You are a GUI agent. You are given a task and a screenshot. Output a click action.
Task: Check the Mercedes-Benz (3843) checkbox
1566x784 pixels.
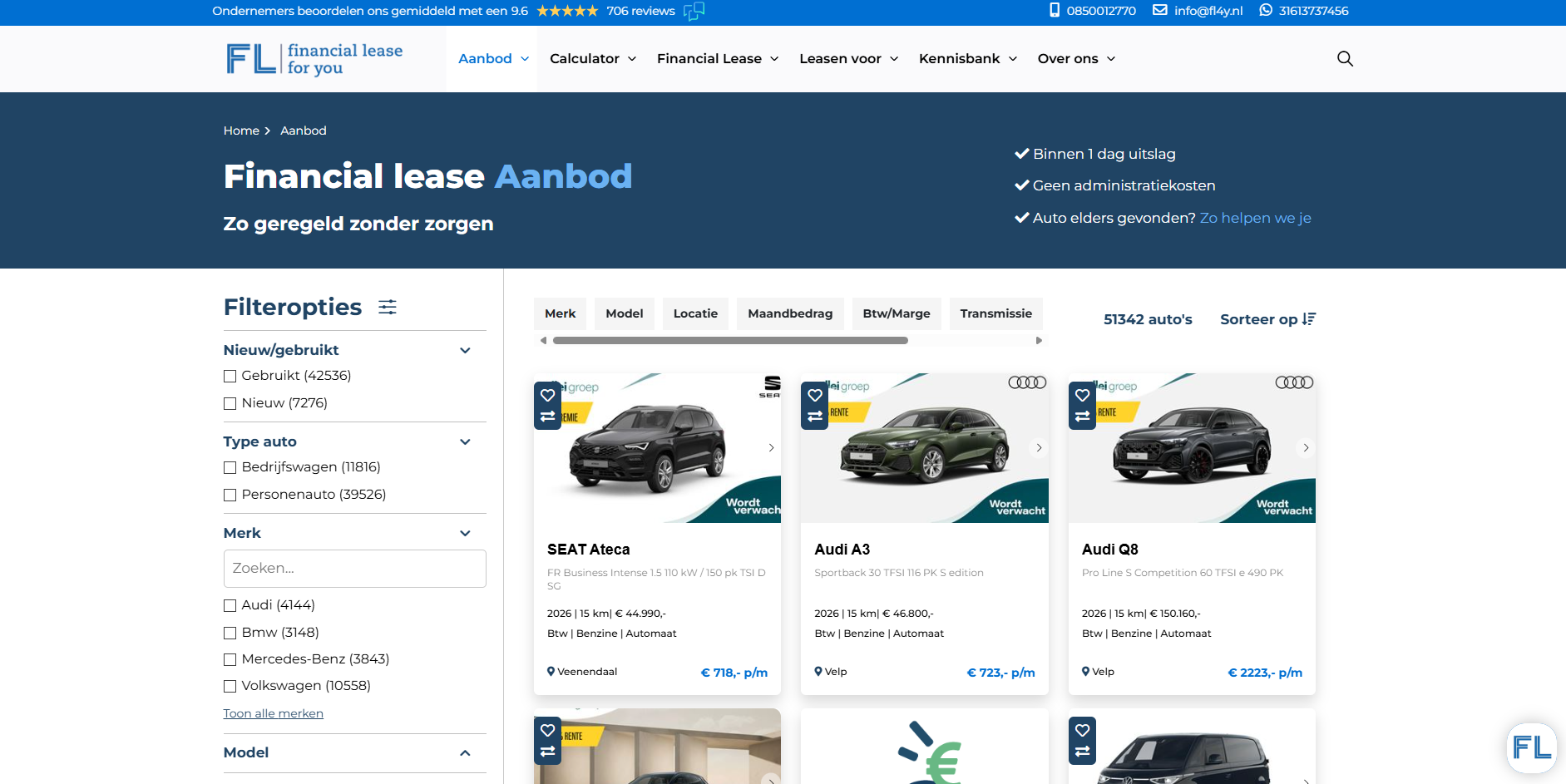(x=230, y=659)
